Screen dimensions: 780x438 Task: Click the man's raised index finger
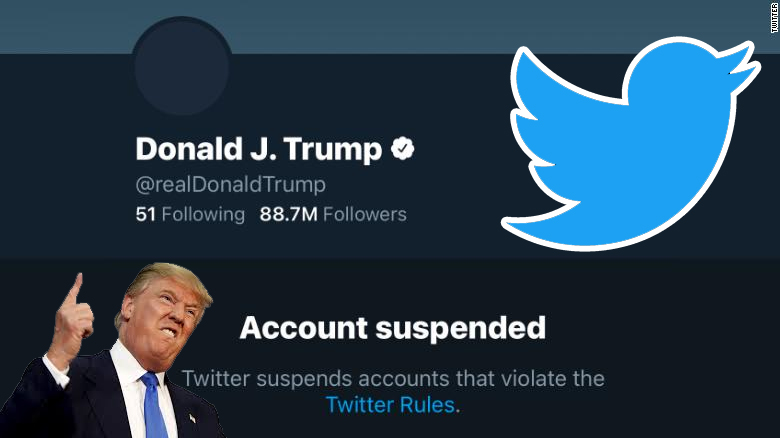click(x=74, y=291)
